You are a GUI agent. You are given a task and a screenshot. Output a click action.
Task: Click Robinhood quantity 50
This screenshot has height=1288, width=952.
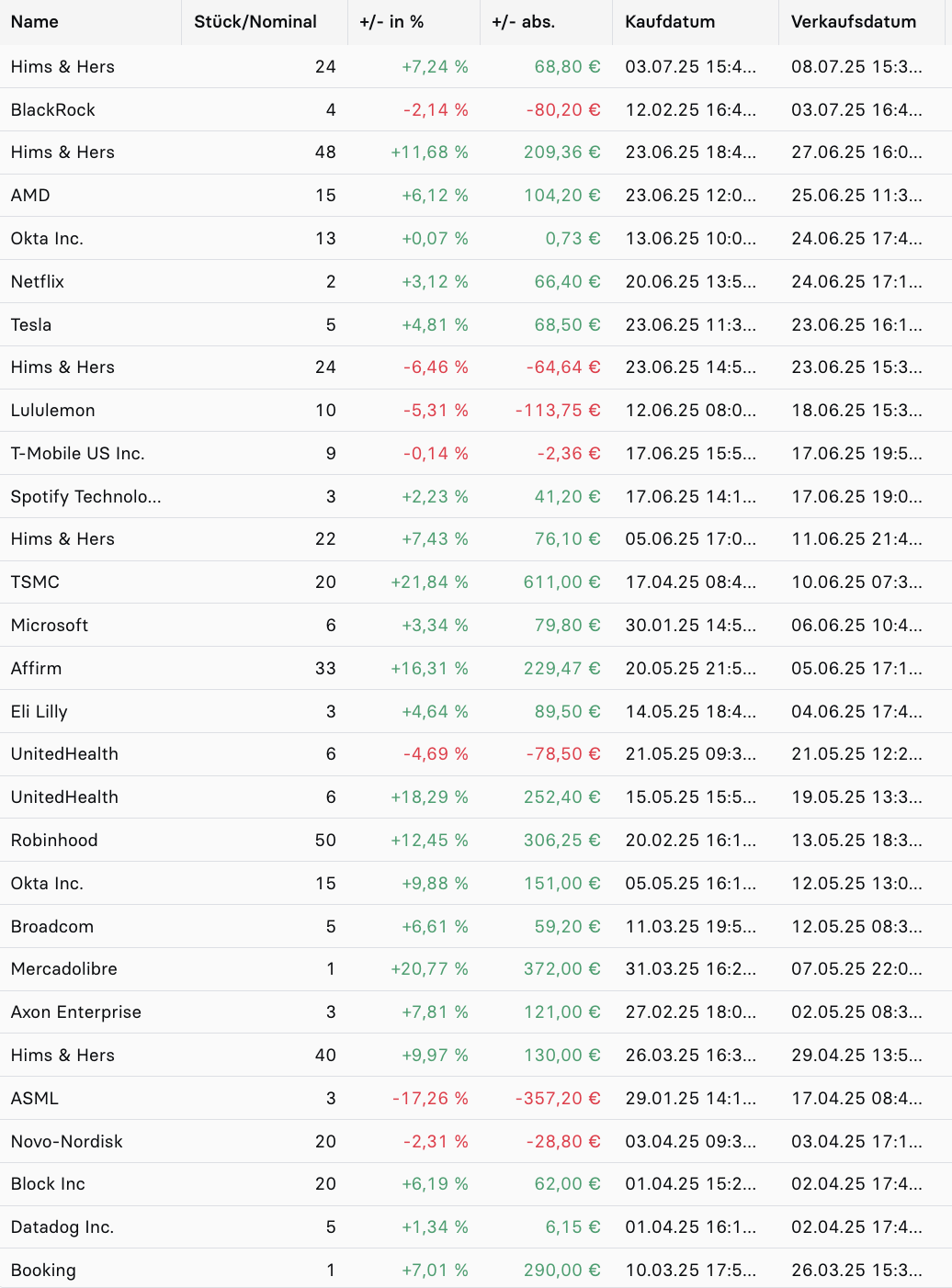[325, 841]
